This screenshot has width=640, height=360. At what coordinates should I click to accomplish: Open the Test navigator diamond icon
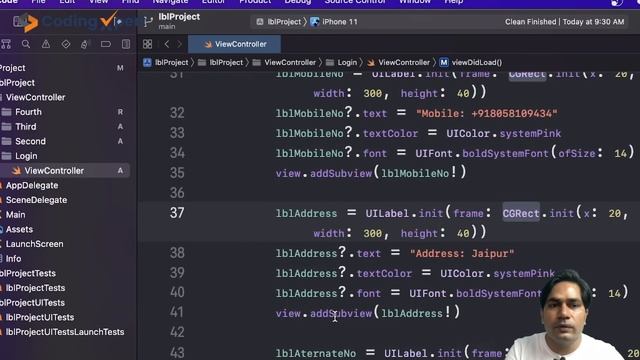[x=66, y=44]
